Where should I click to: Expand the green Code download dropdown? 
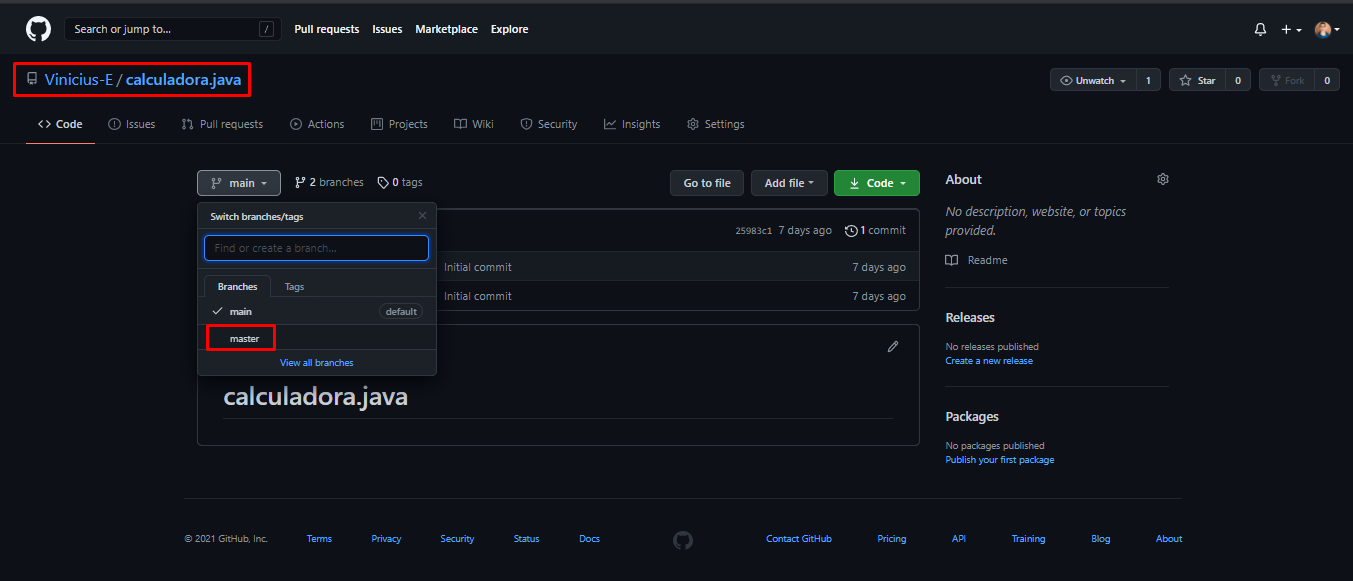click(877, 183)
